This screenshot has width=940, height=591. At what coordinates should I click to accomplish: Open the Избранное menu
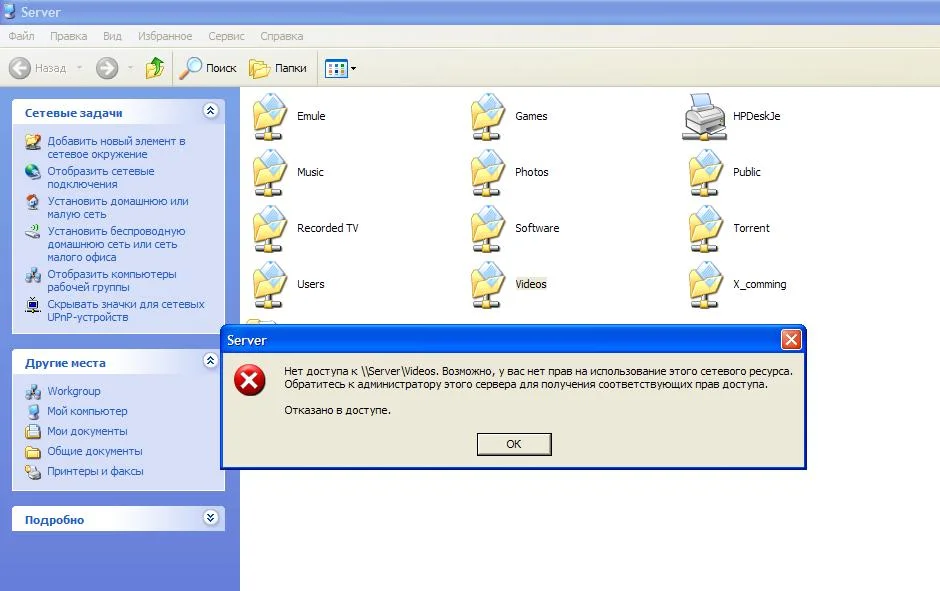pos(165,36)
